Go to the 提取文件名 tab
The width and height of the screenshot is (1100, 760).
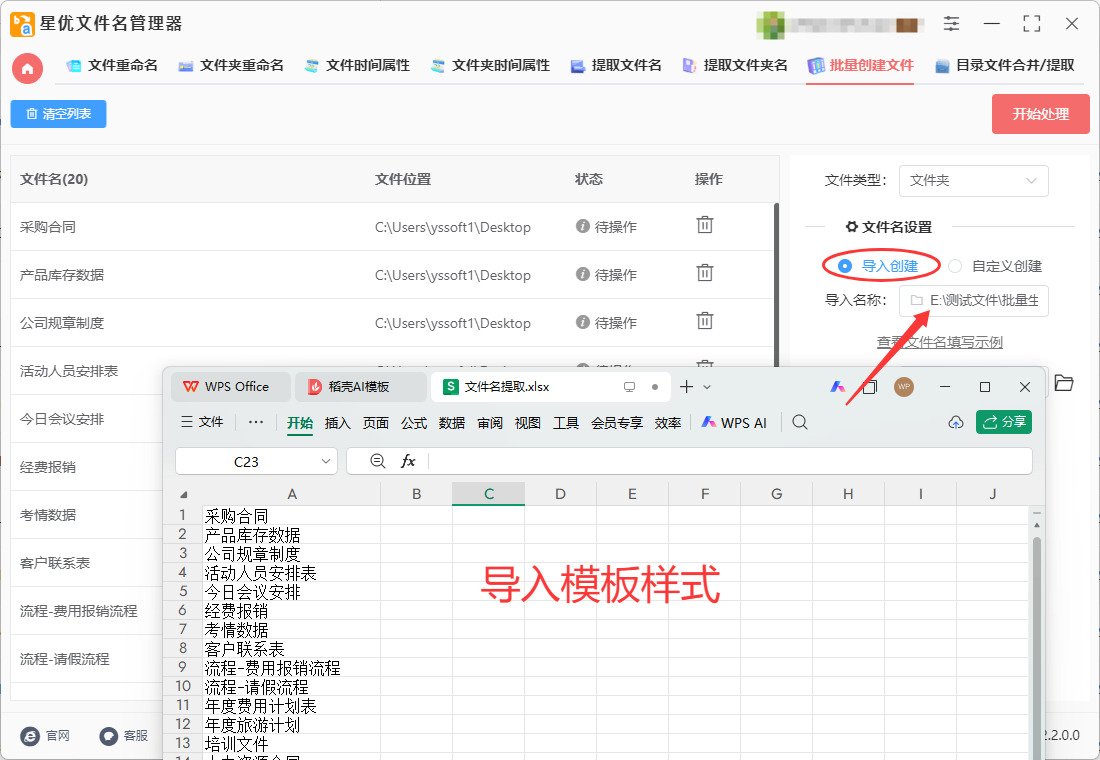(x=616, y=65)
